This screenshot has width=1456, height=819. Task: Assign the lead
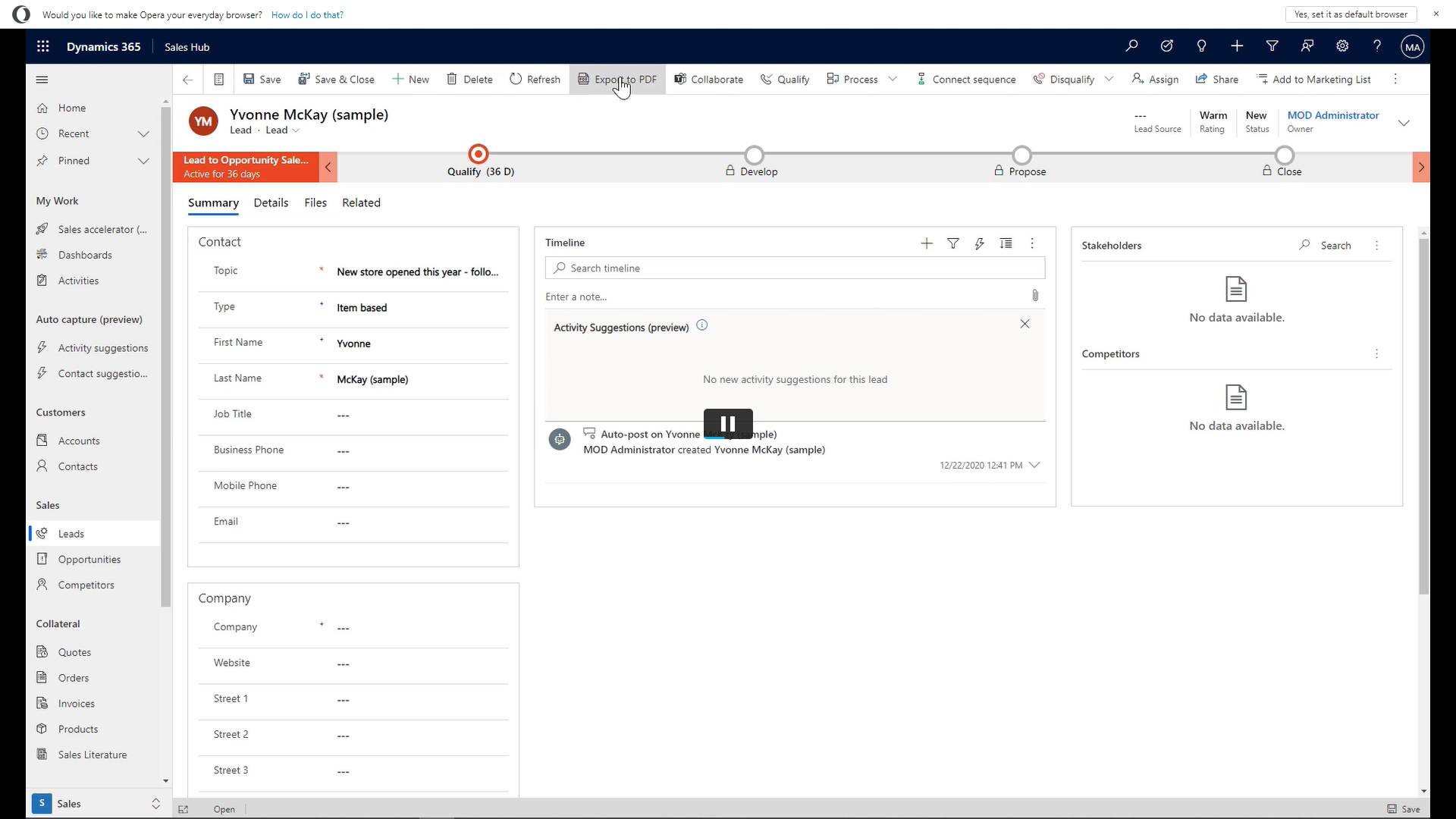(x=1155, y=80)
